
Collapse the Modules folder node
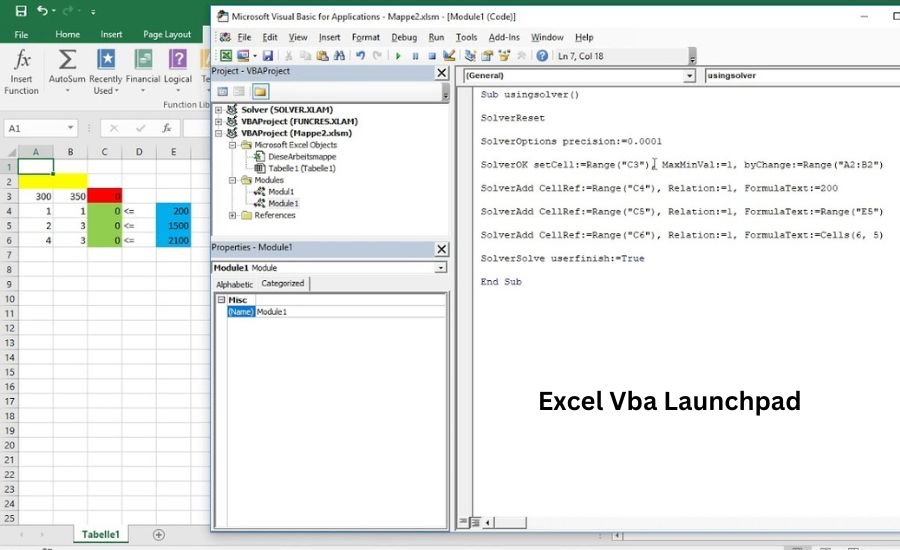point(232,180)
